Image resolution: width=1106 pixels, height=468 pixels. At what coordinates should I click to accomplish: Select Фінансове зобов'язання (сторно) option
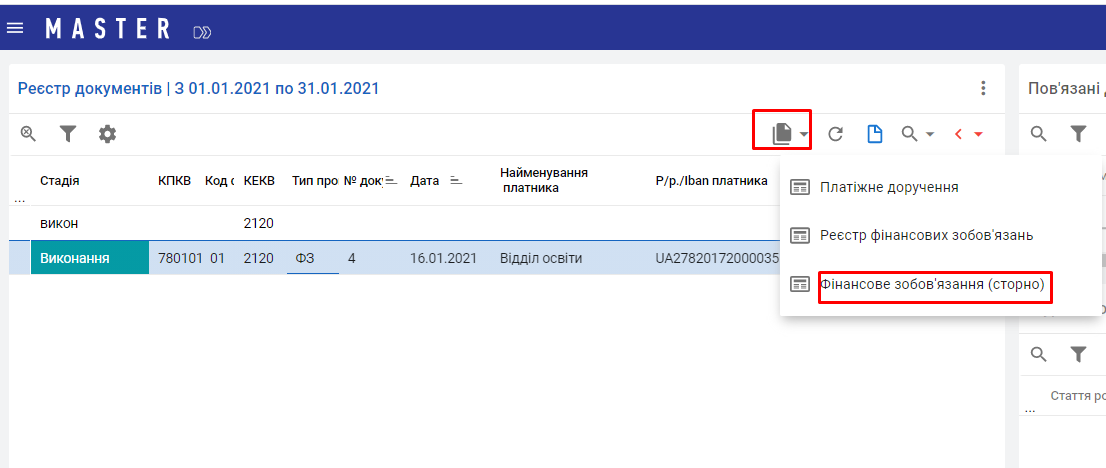tap(932, 285)
